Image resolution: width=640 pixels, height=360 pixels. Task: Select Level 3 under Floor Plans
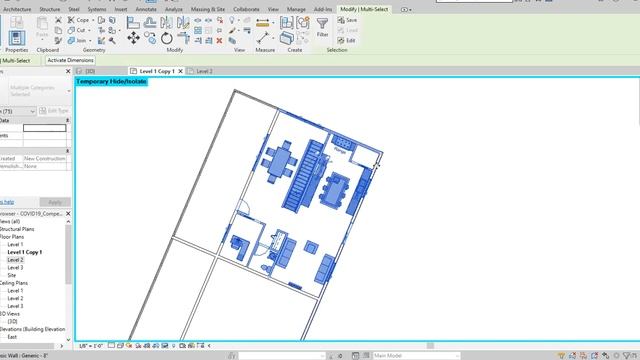(x=15, y=267)
